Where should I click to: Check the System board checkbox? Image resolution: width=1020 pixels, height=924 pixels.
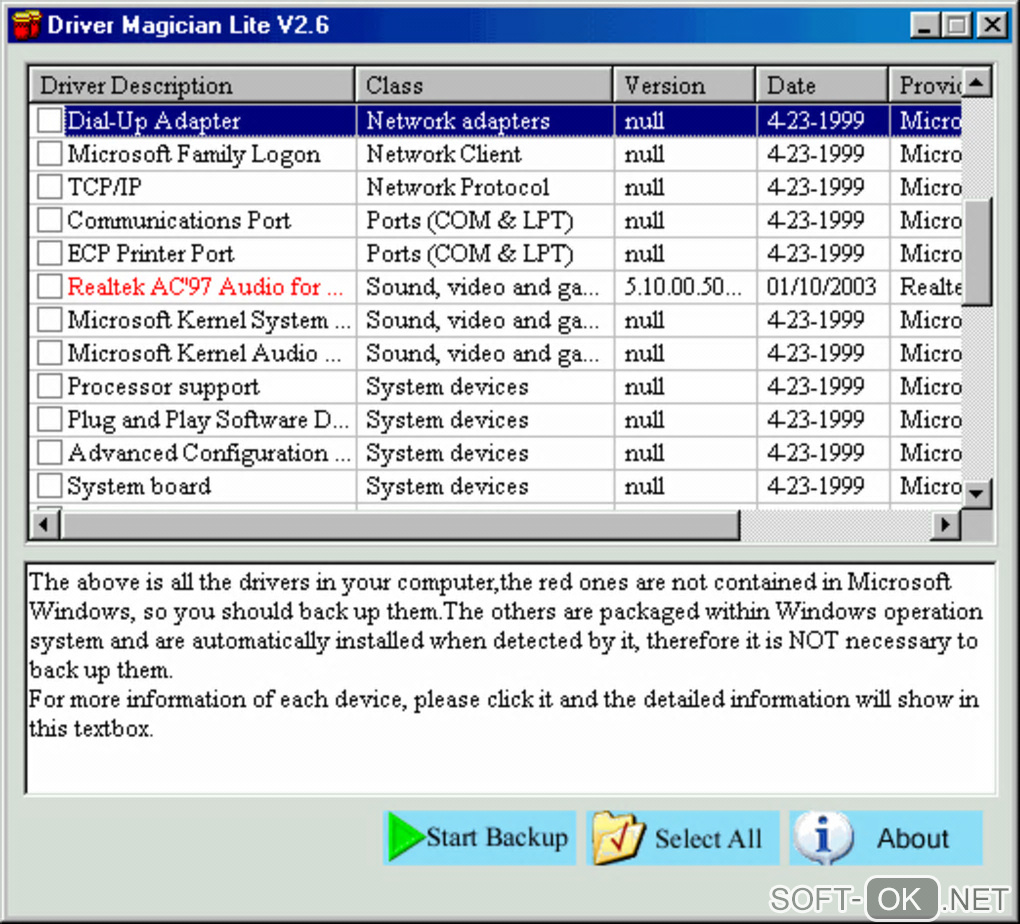(x=49, y=486)
